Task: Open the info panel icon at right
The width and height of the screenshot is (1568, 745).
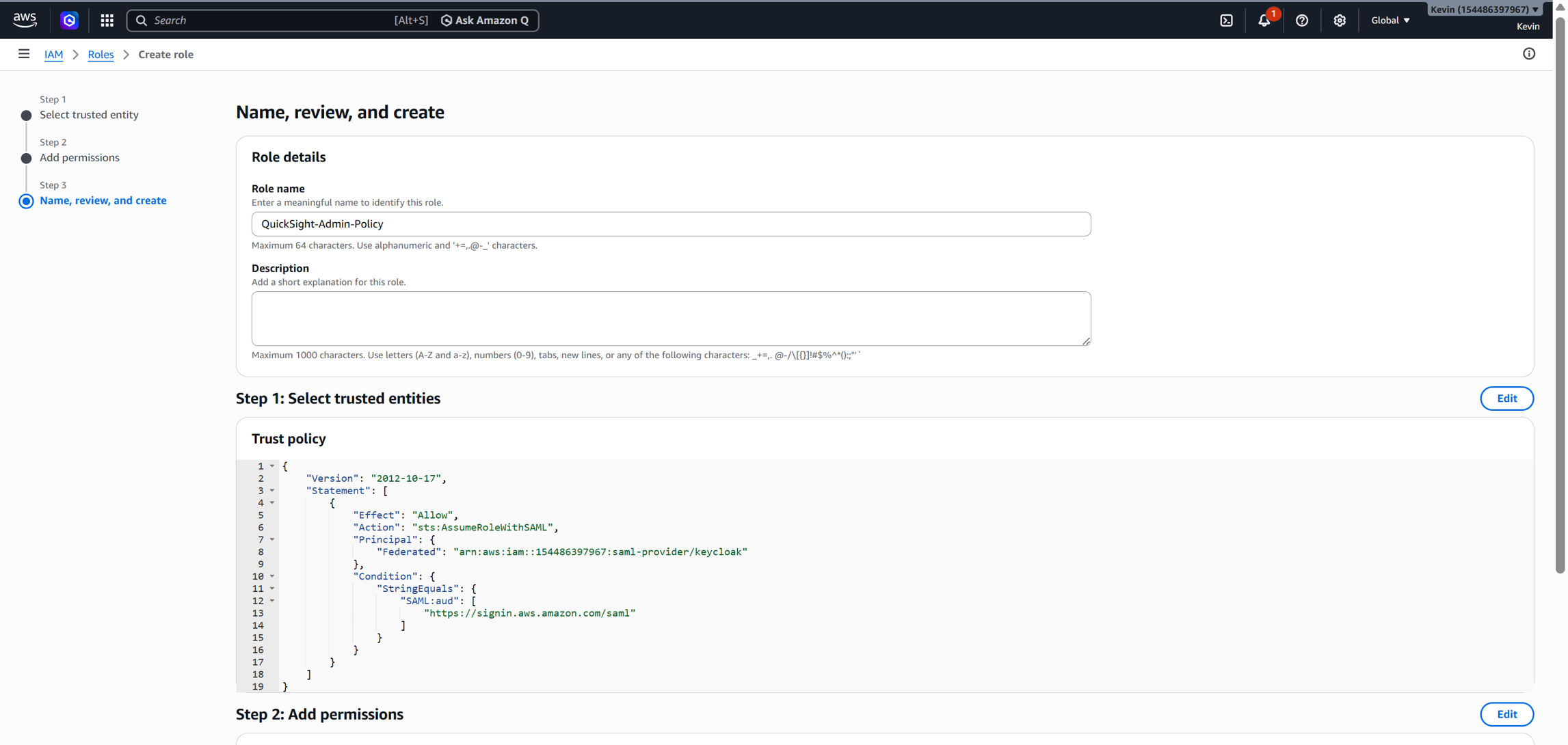Action: point(1529,54)
